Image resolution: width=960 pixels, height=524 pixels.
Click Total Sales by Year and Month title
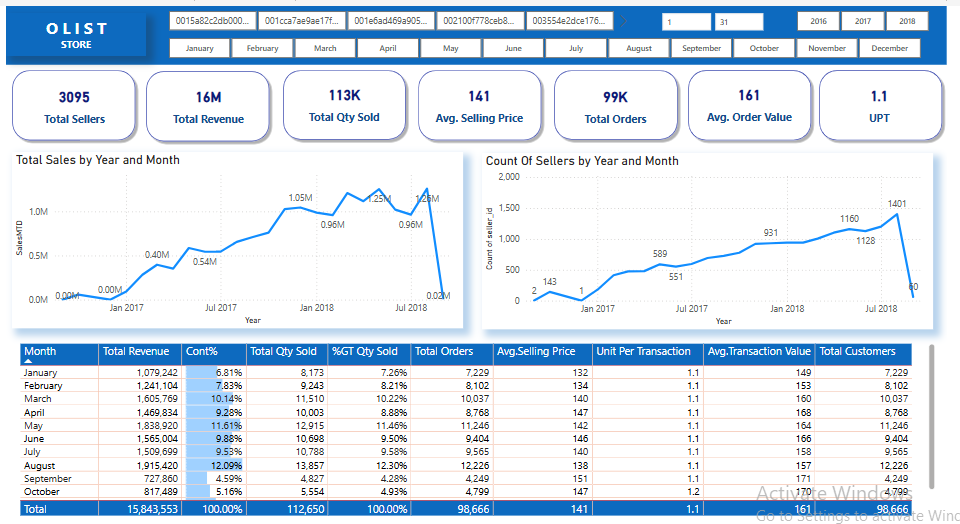tap(98, 160)
